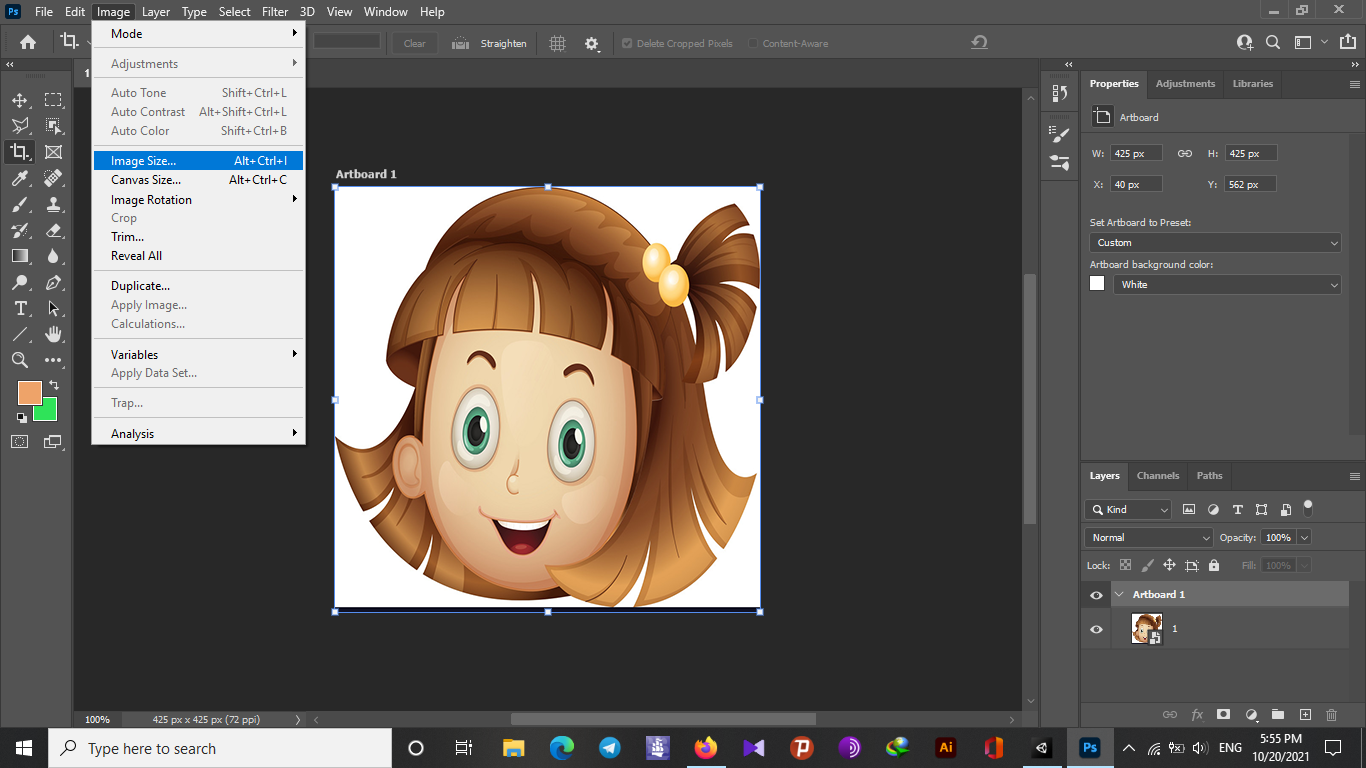The image size is (1366, 768).
Task: Select the Gradient tool
Action: pos(20,256)
